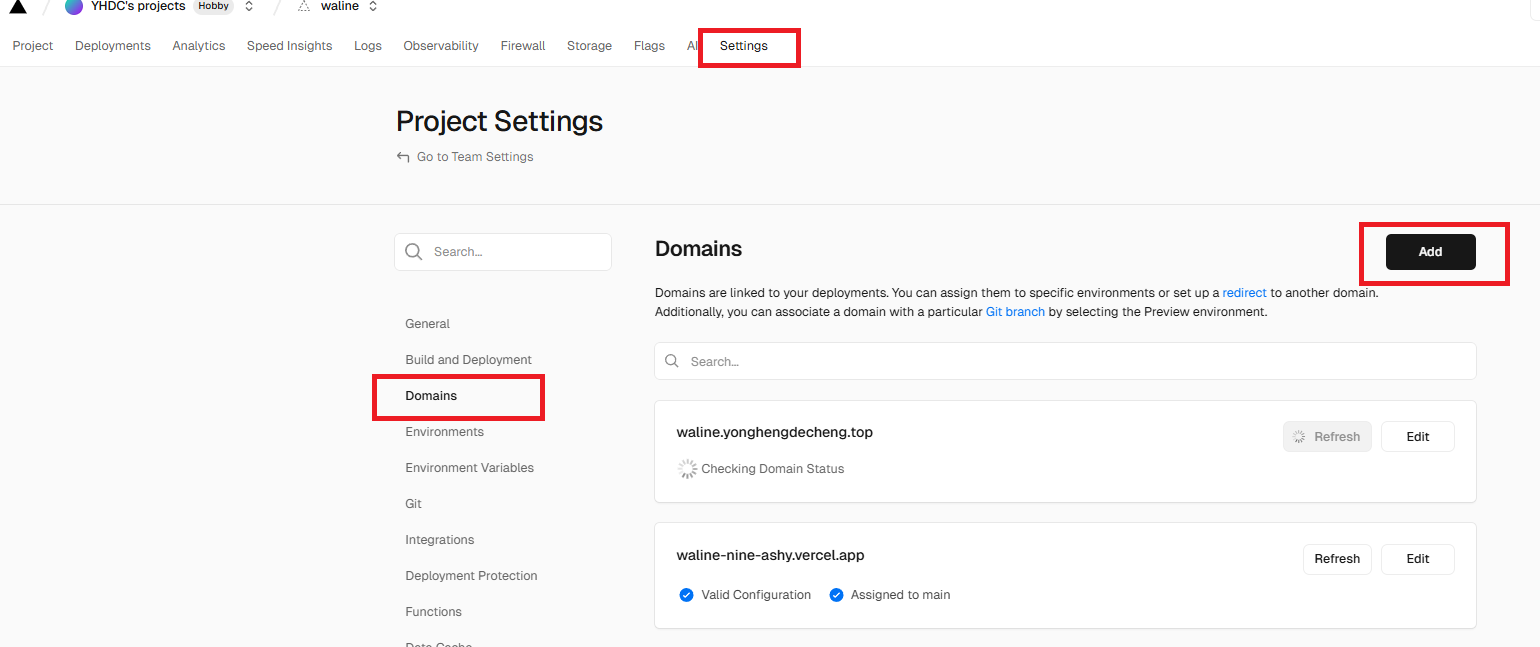
Task: Click the Assigned to main checkmark icon
Action: [x=836, y=595]
